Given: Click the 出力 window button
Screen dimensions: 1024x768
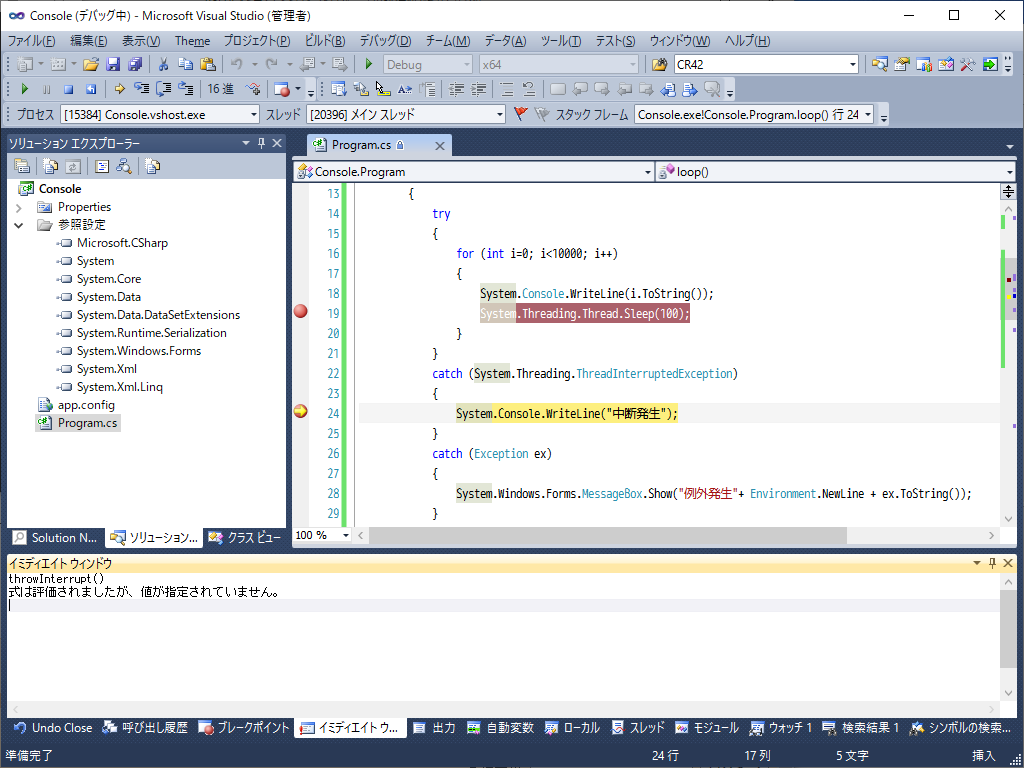Looking at the screenshot, I should point(441,728).
